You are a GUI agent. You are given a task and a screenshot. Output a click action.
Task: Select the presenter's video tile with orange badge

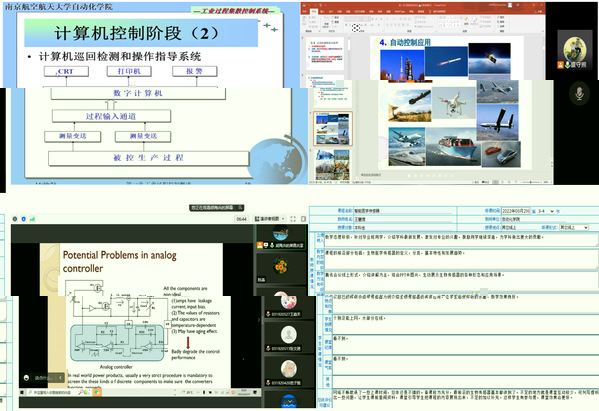281,238
